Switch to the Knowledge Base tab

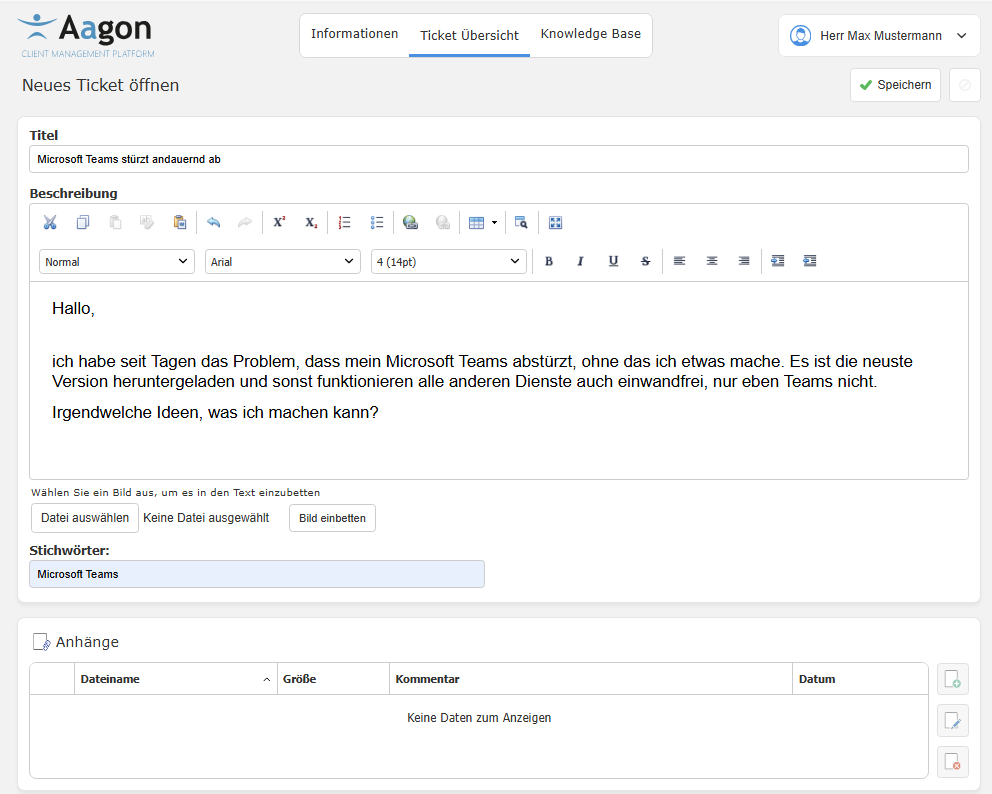[x=590, y=33]
